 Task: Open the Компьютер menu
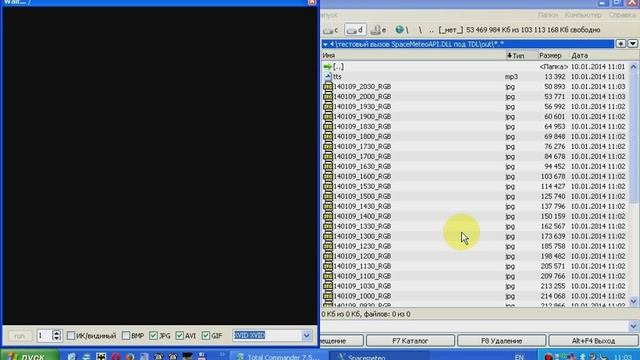tap(583, 15)
